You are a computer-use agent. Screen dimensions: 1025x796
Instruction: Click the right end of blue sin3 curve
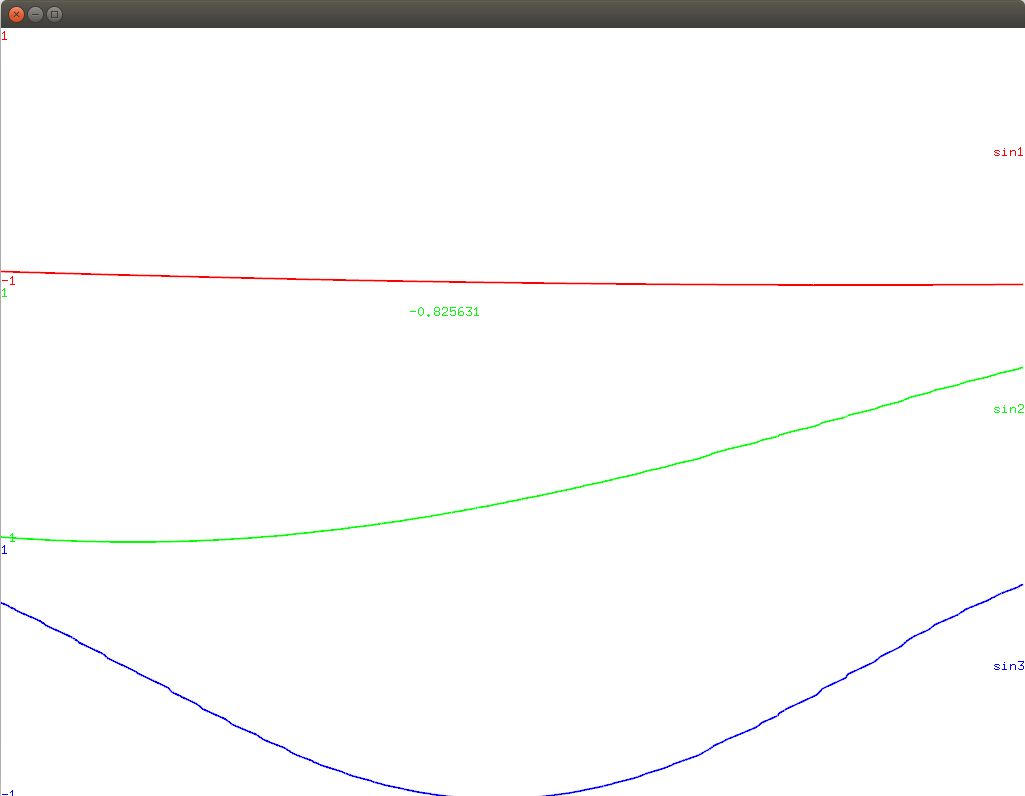pos(1021,585)
